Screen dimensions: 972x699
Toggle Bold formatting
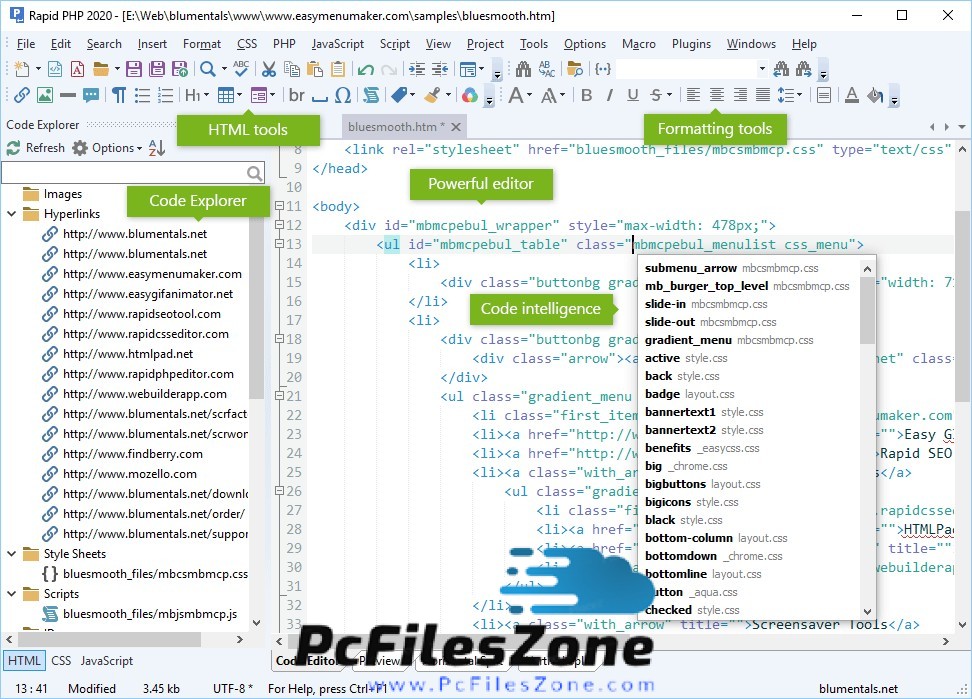586,95
